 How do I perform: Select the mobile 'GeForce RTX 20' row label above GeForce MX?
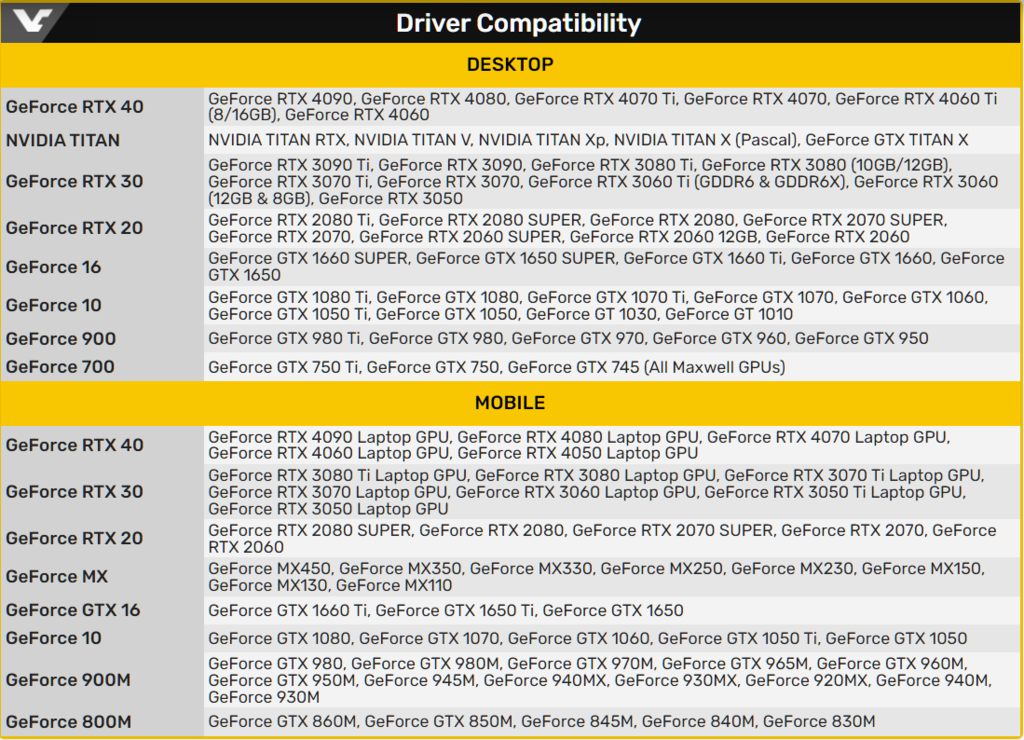(75, 538)
